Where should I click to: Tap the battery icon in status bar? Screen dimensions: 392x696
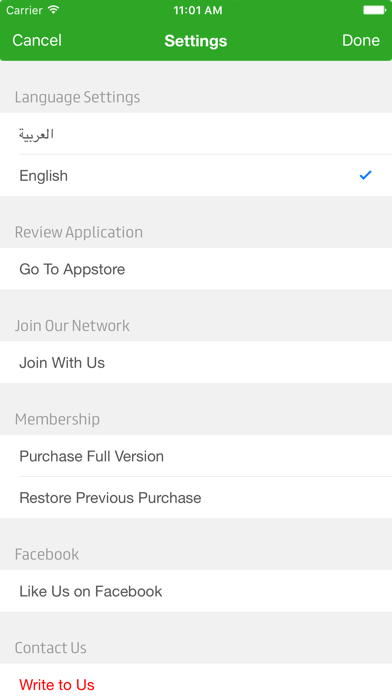point(375,10)
